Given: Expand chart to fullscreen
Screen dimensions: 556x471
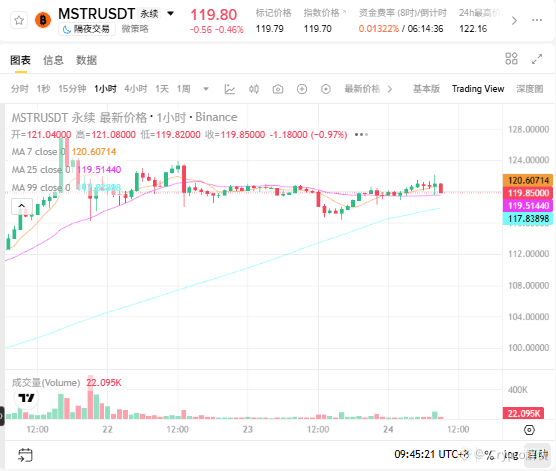Looking at the screenshot, I should click(537, 59).
